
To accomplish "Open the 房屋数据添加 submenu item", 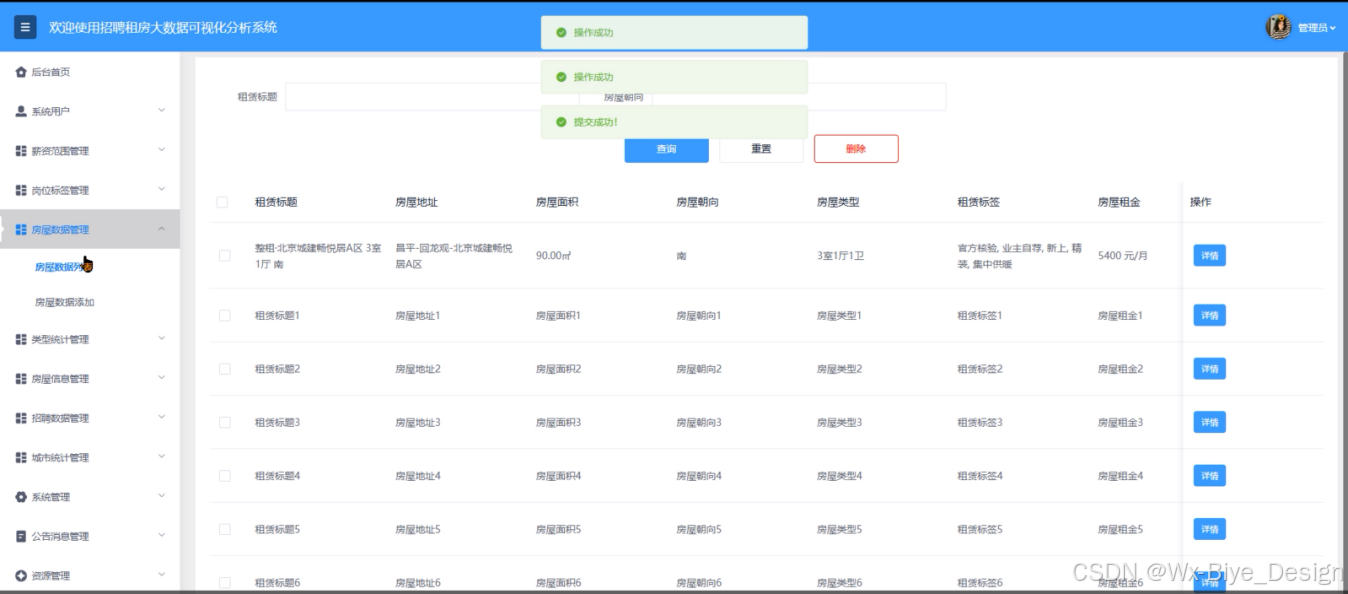I will (x=64, y=302).
